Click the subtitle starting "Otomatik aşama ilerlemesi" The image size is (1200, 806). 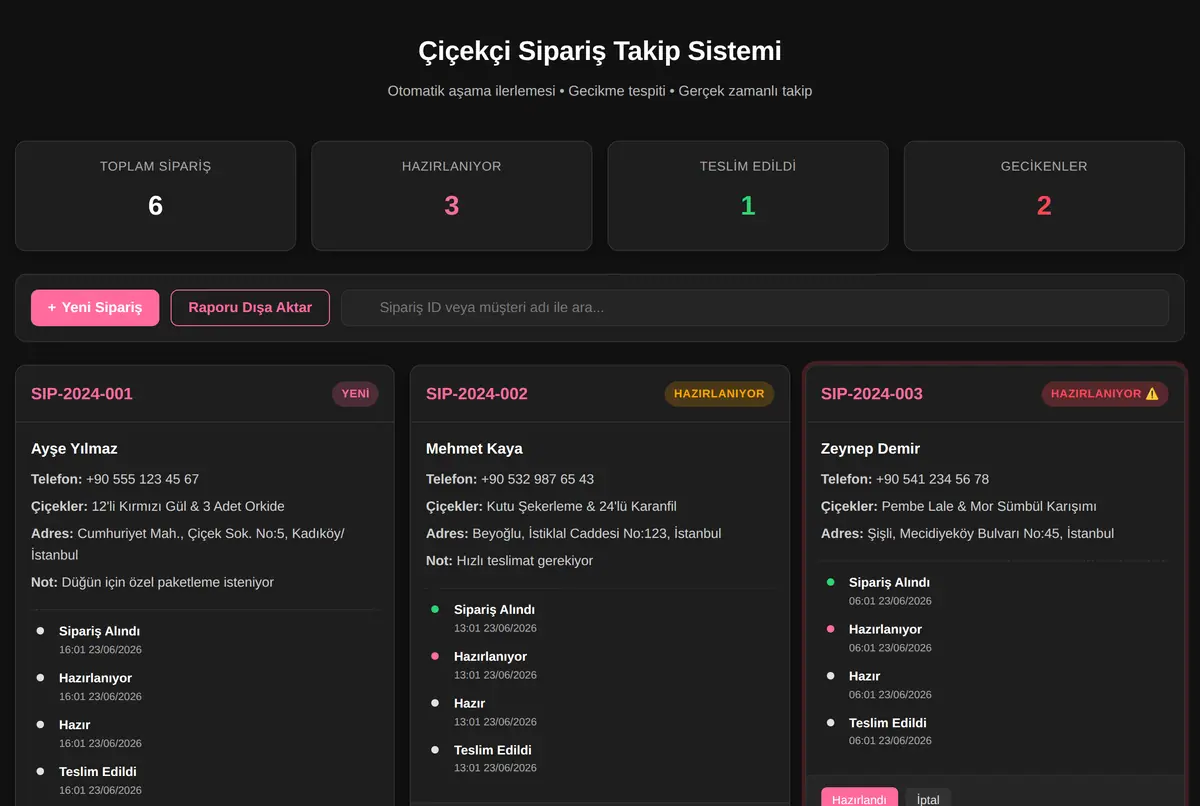pos(600,91)
